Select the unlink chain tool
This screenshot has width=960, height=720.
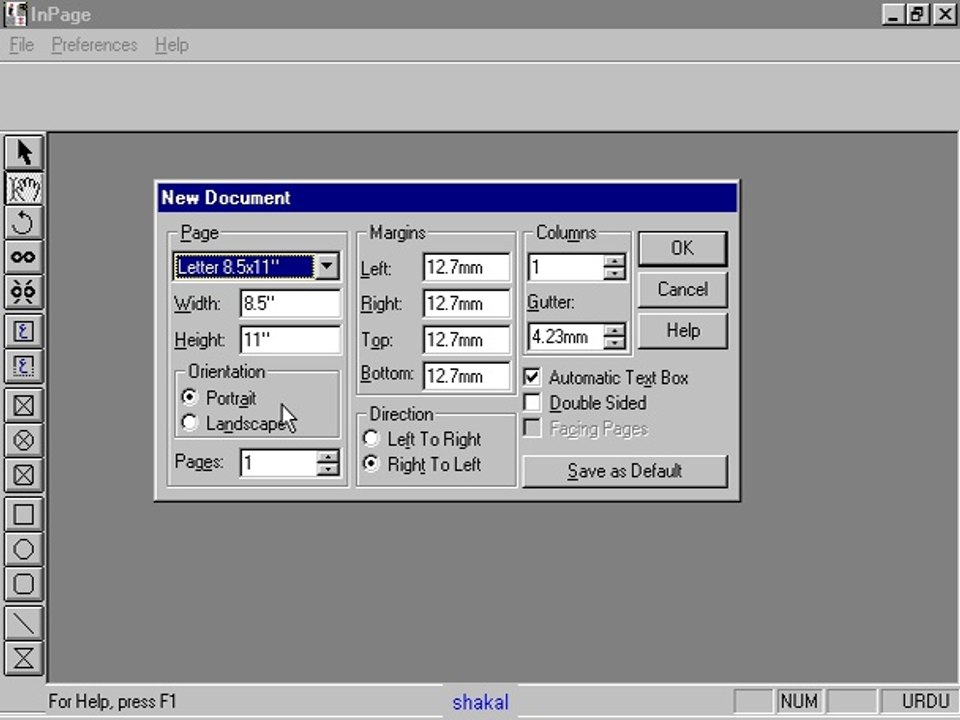pyautogui.click(x=24, y=291)
